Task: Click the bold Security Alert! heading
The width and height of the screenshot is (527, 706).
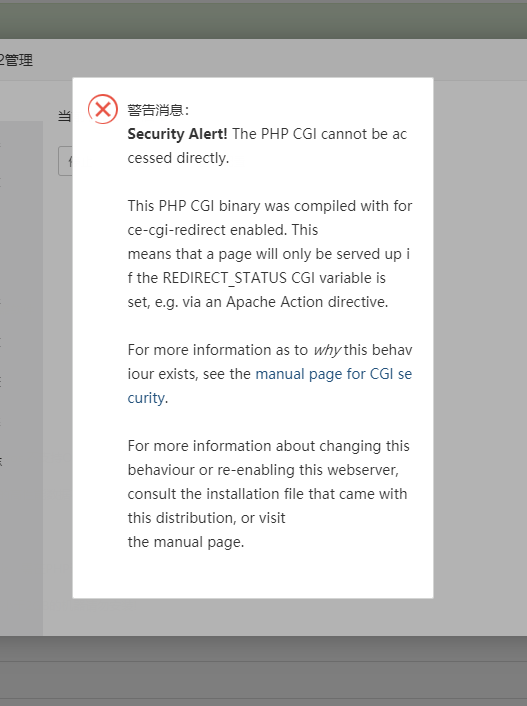Action: click(177, 134)
